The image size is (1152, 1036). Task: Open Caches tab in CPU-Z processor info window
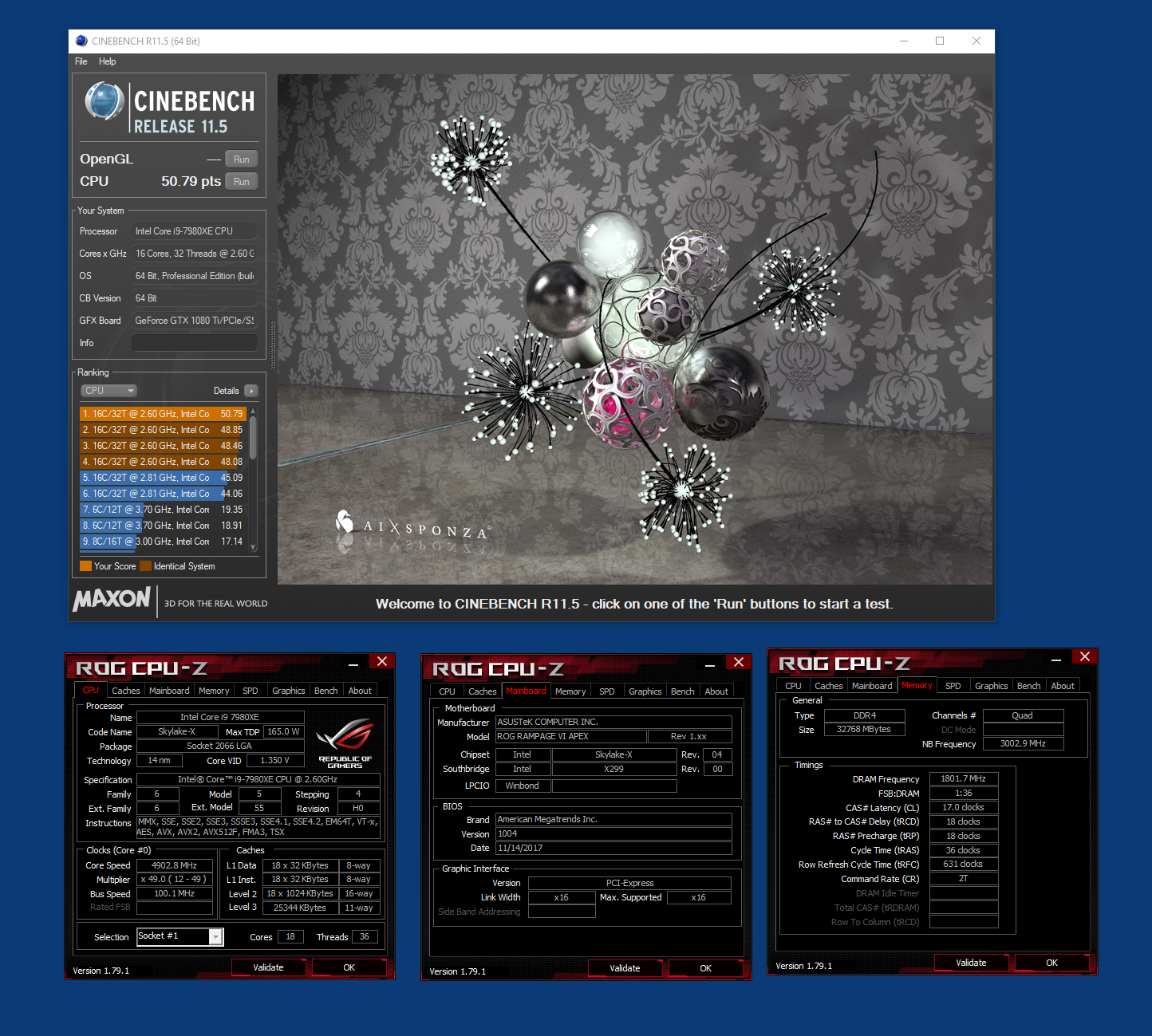pos(126,691)
